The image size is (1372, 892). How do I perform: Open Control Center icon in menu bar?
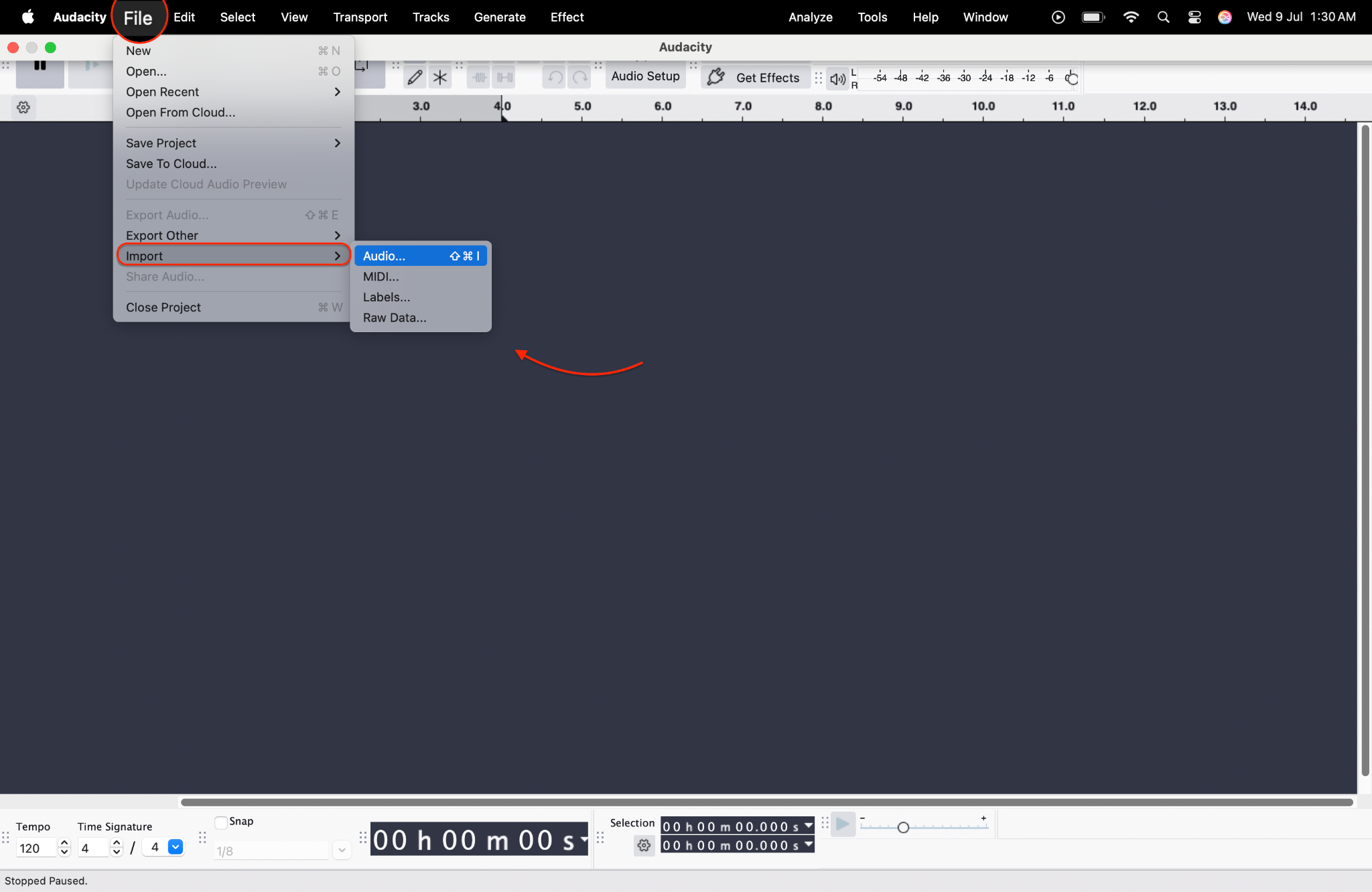(x=1194, y=17)
